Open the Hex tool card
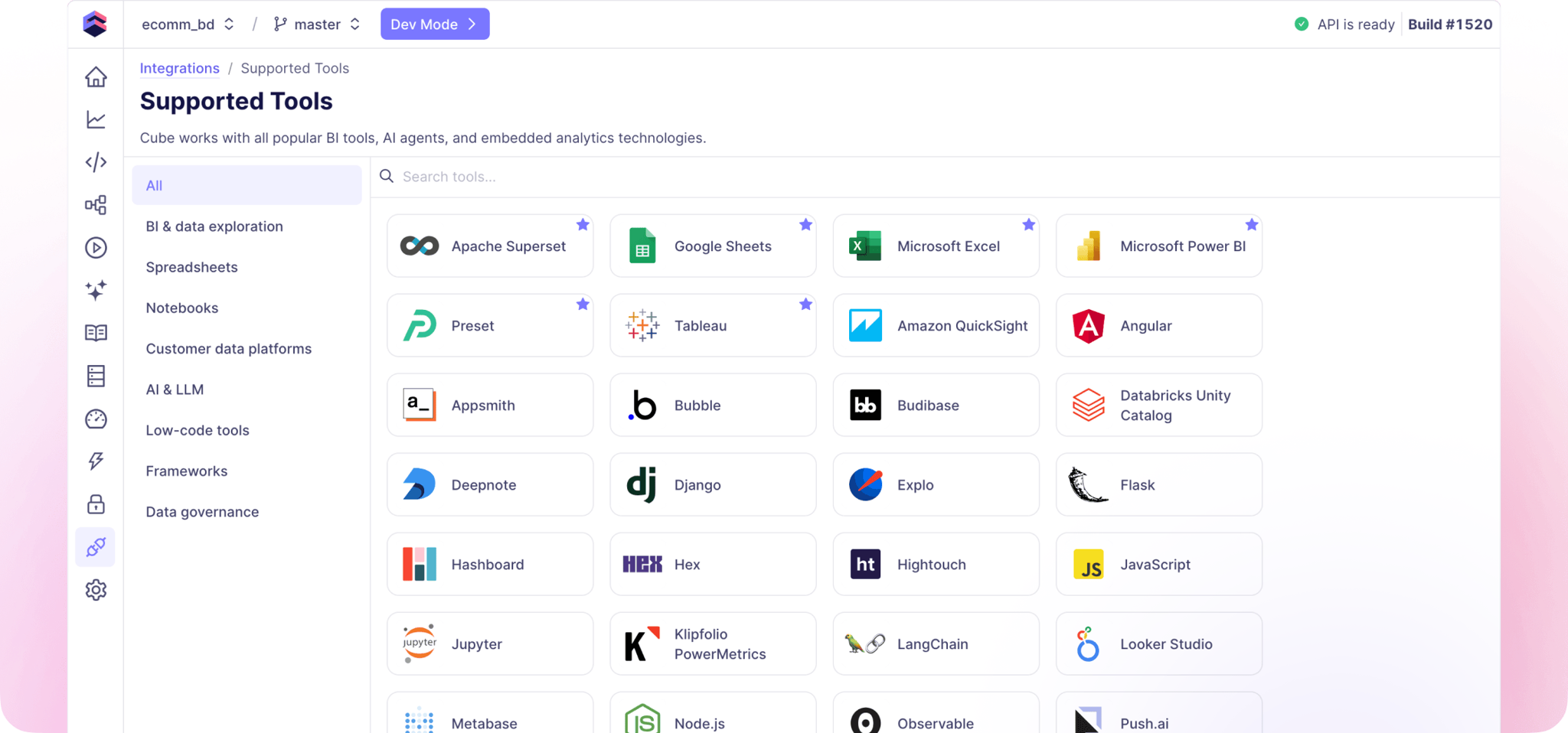1568x733 pixels. pyautogui.click(x=713, y=564)
